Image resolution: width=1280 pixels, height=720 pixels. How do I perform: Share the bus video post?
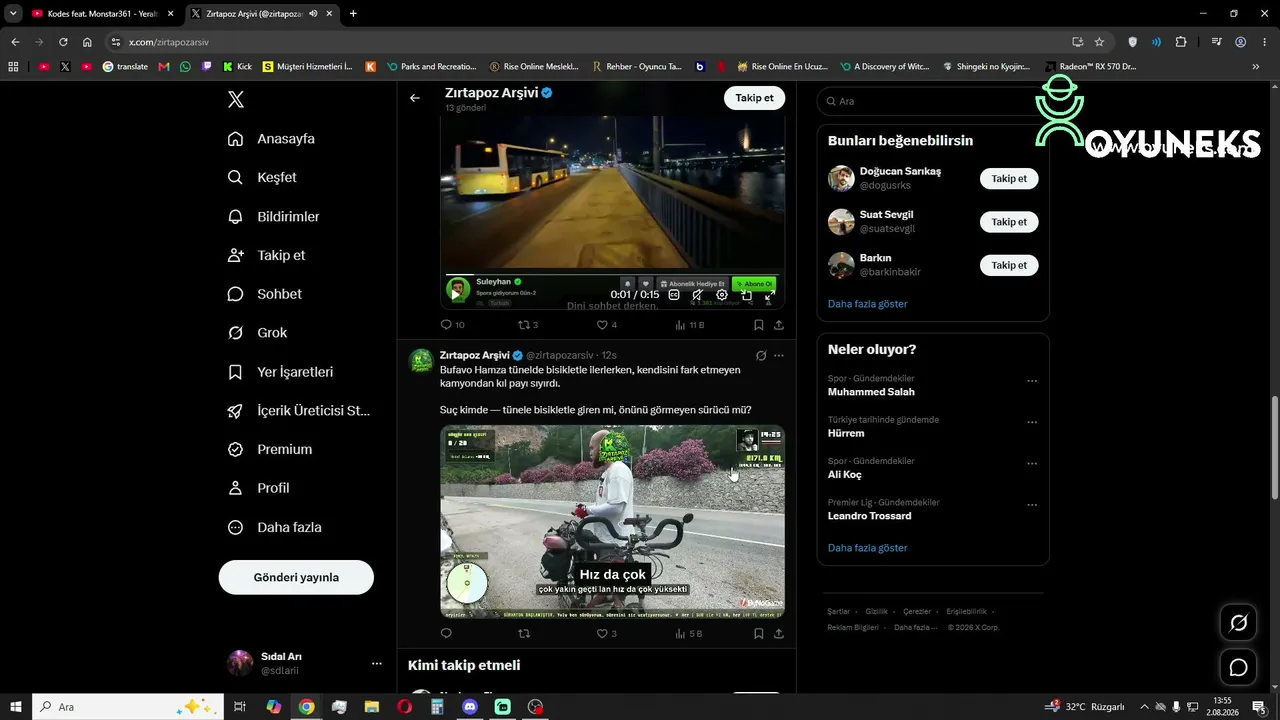click(x=779, y=325)
